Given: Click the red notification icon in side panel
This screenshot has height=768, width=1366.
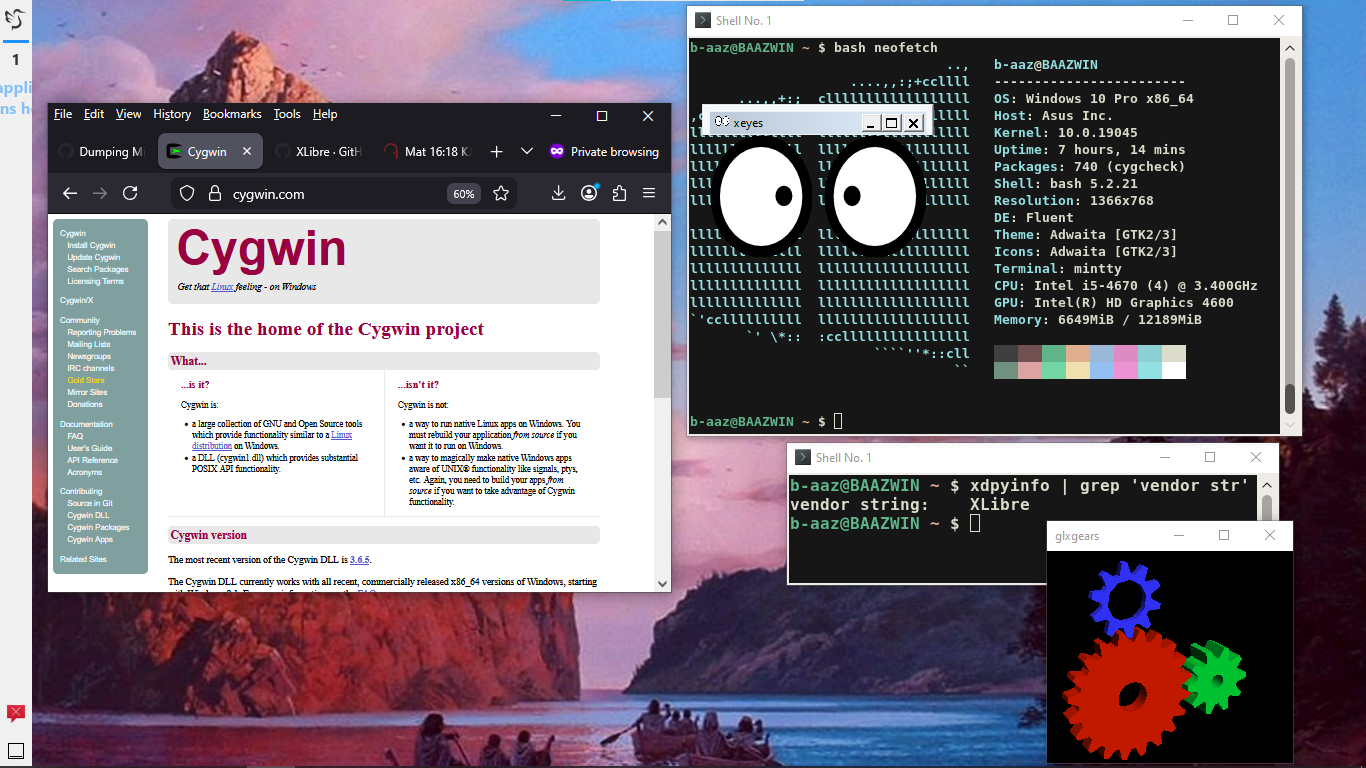Looking at the screenshot, I should point(16,713).
